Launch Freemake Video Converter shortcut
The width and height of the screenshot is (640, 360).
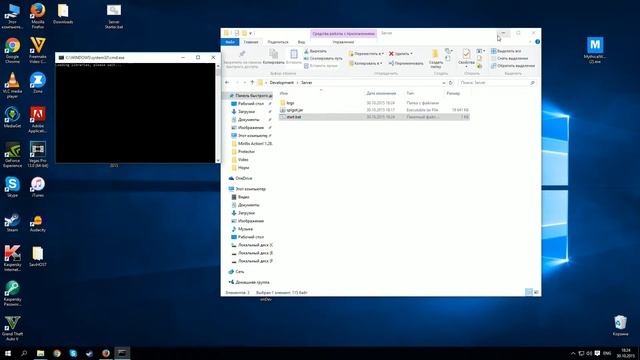pyautogui.click(x=38, y=50)
